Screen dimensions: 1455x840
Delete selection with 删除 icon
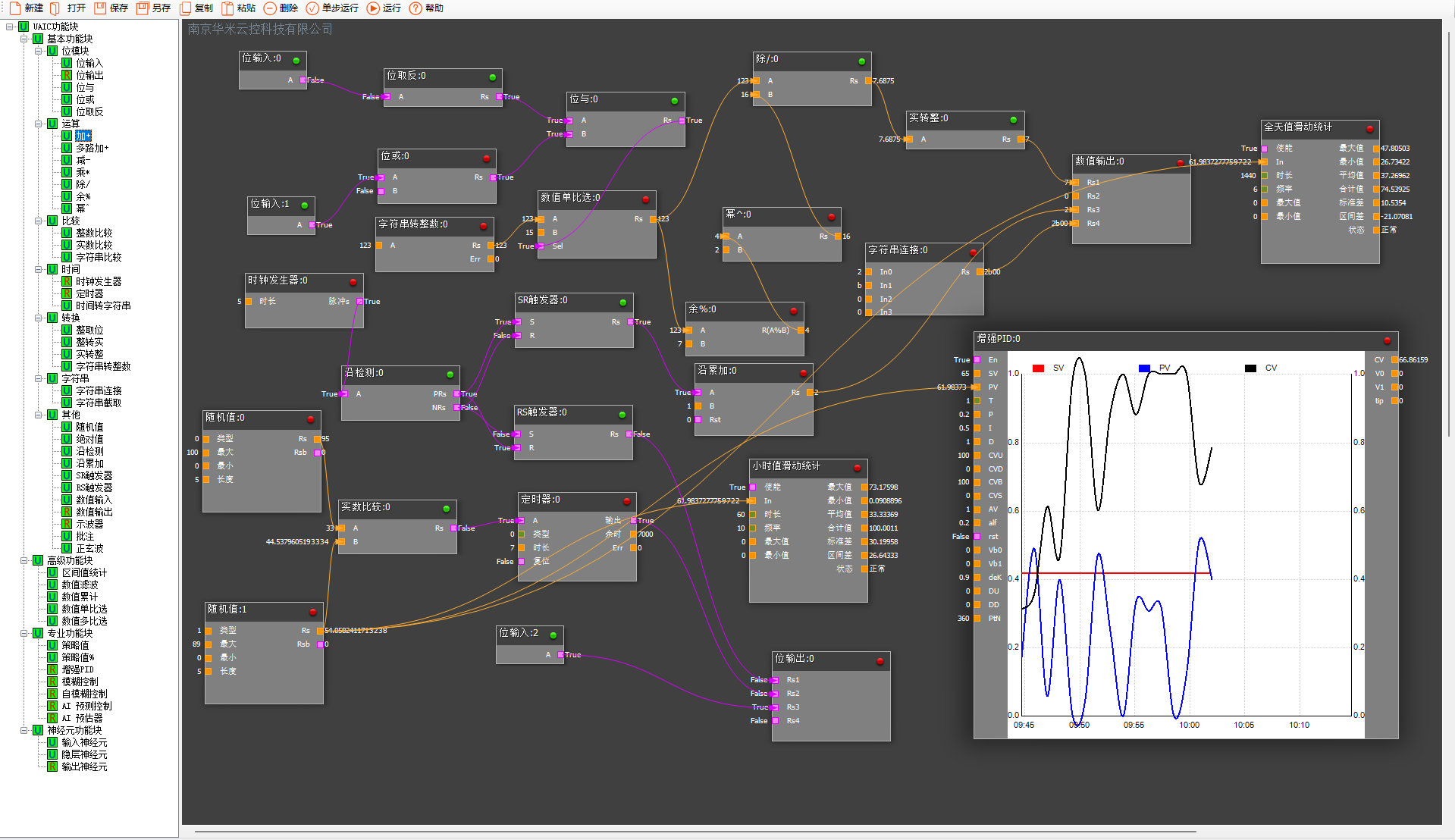(270, 8)
